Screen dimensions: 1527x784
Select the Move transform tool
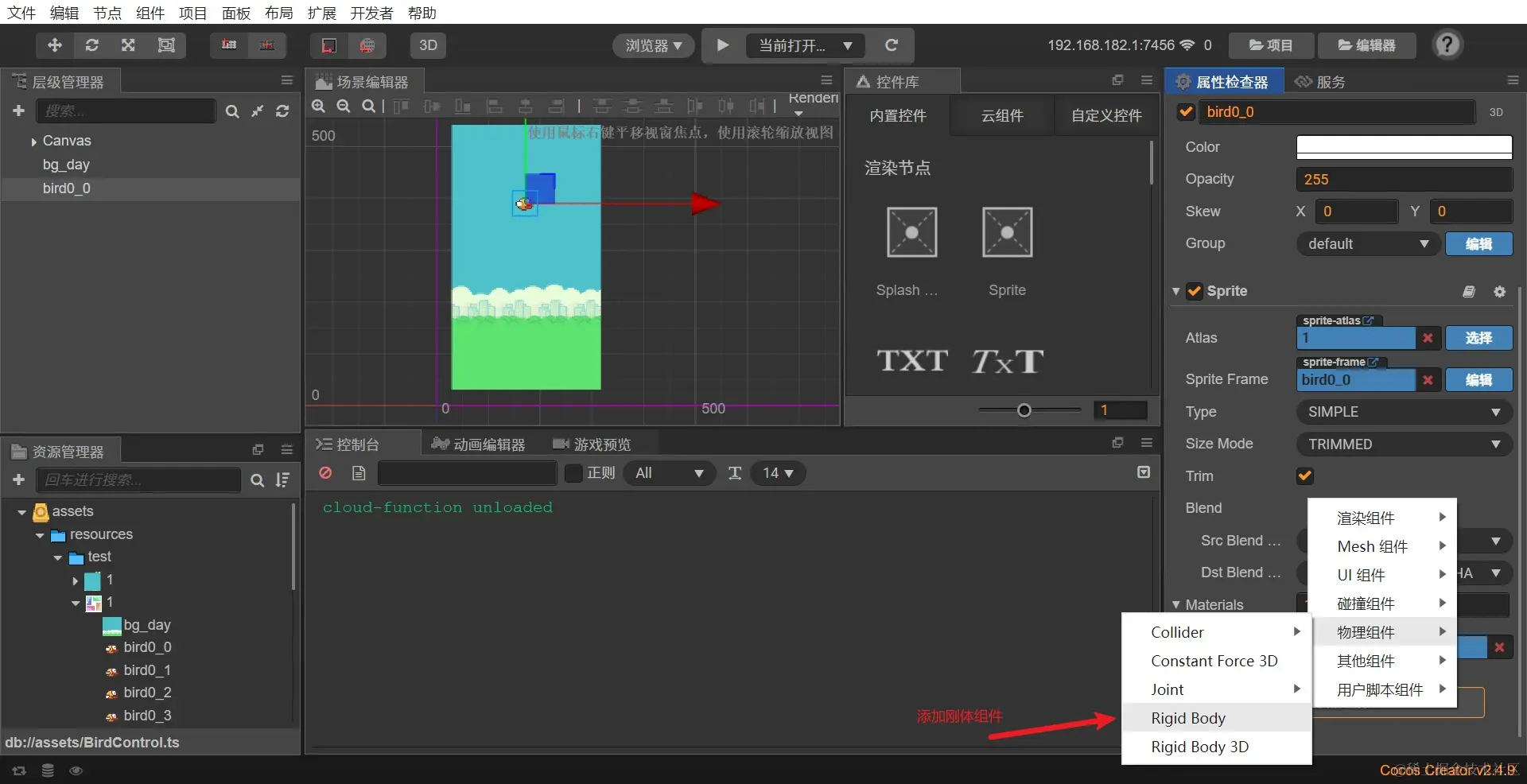55,45
